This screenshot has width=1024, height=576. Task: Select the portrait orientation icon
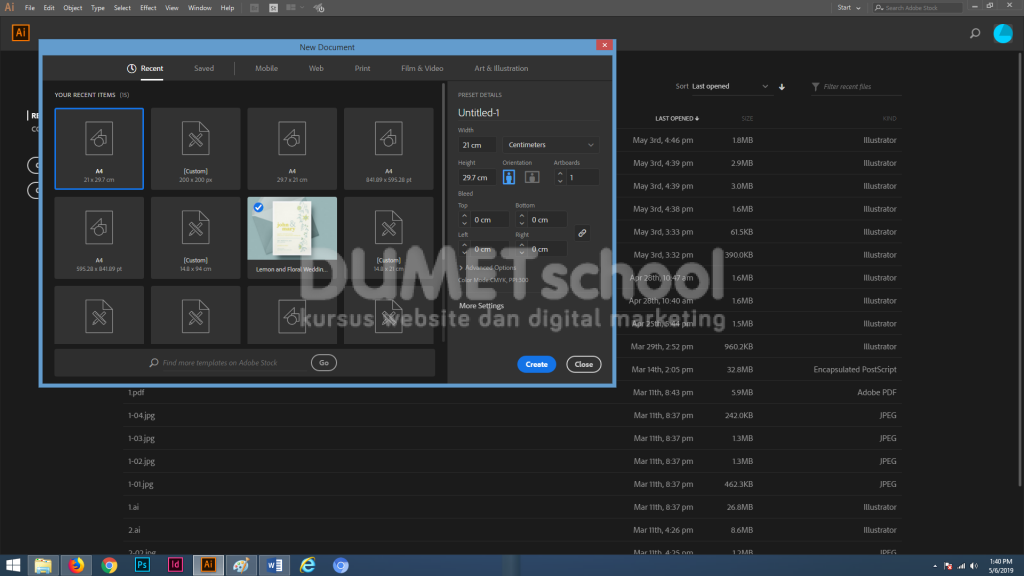click(509, 177)
